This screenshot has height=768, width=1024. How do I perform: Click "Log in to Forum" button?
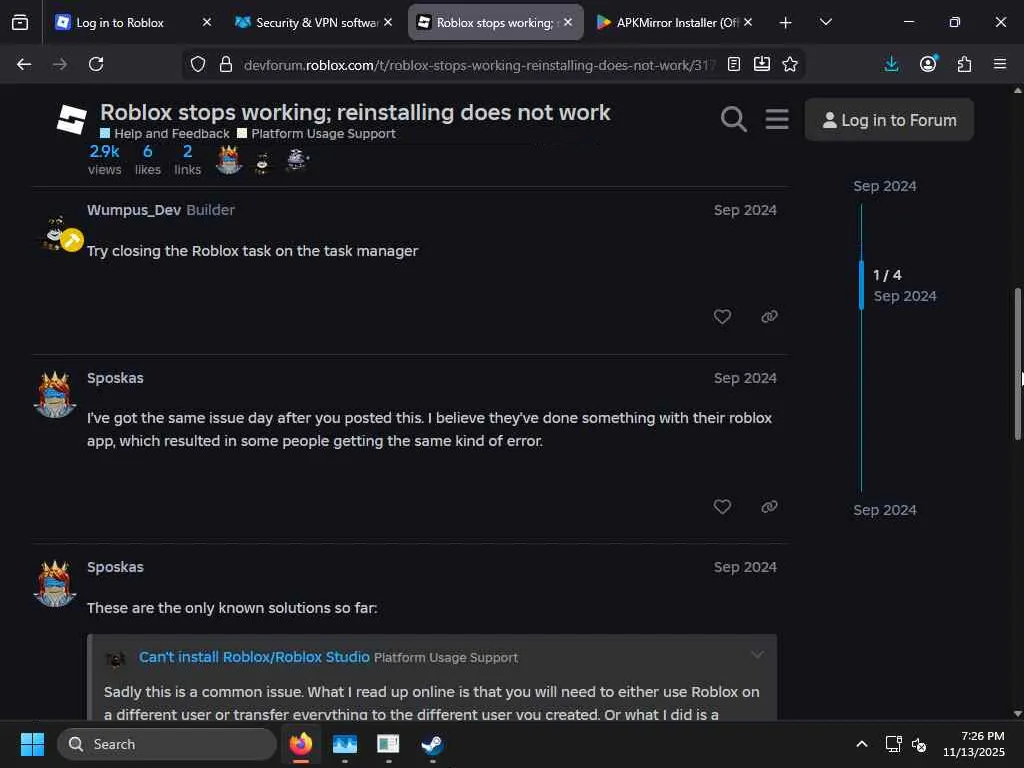click(889, 120)
